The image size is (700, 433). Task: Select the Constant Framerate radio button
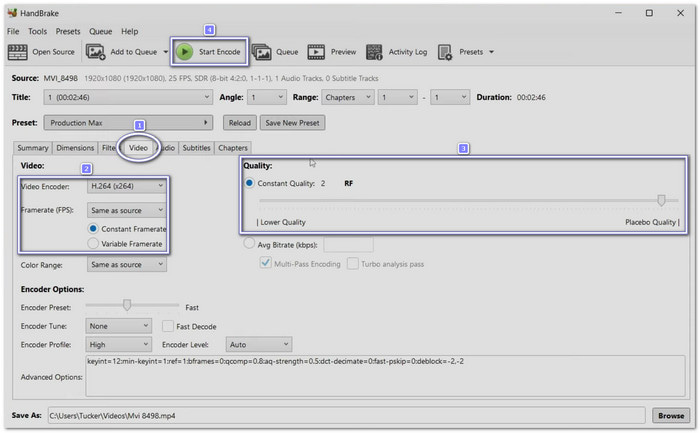(93, 229)
